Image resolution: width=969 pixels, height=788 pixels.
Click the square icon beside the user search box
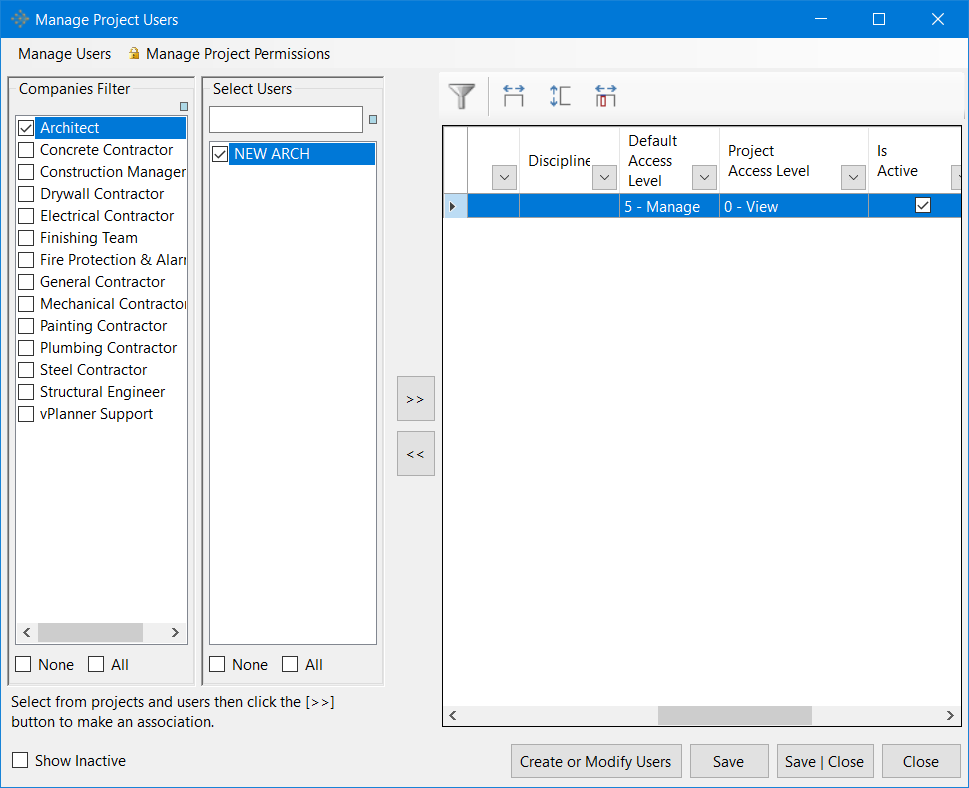tap(372, 119)
